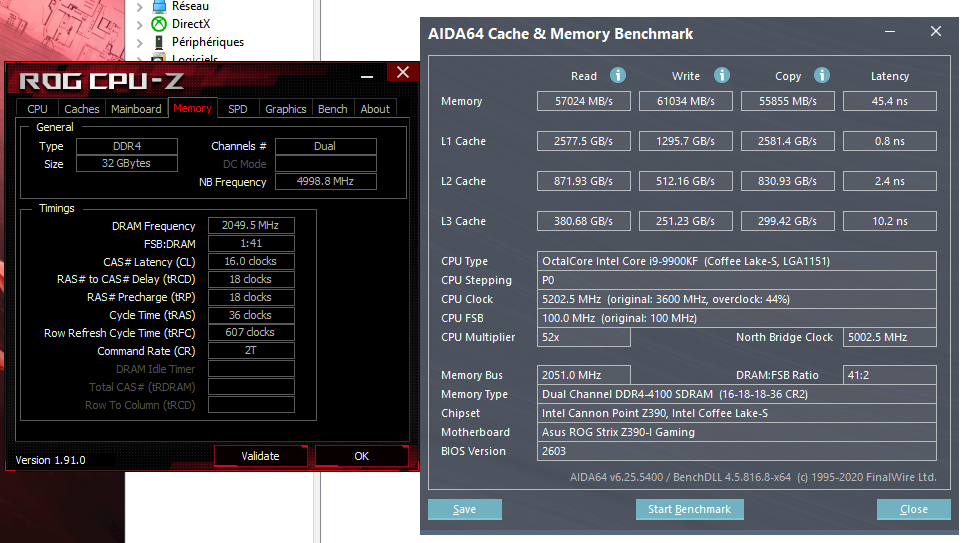This screenshot has height=543, width=966.
Task: Click the L1 Cache Write 1295.7 GB/s value
Action: [x=686, y=141]
